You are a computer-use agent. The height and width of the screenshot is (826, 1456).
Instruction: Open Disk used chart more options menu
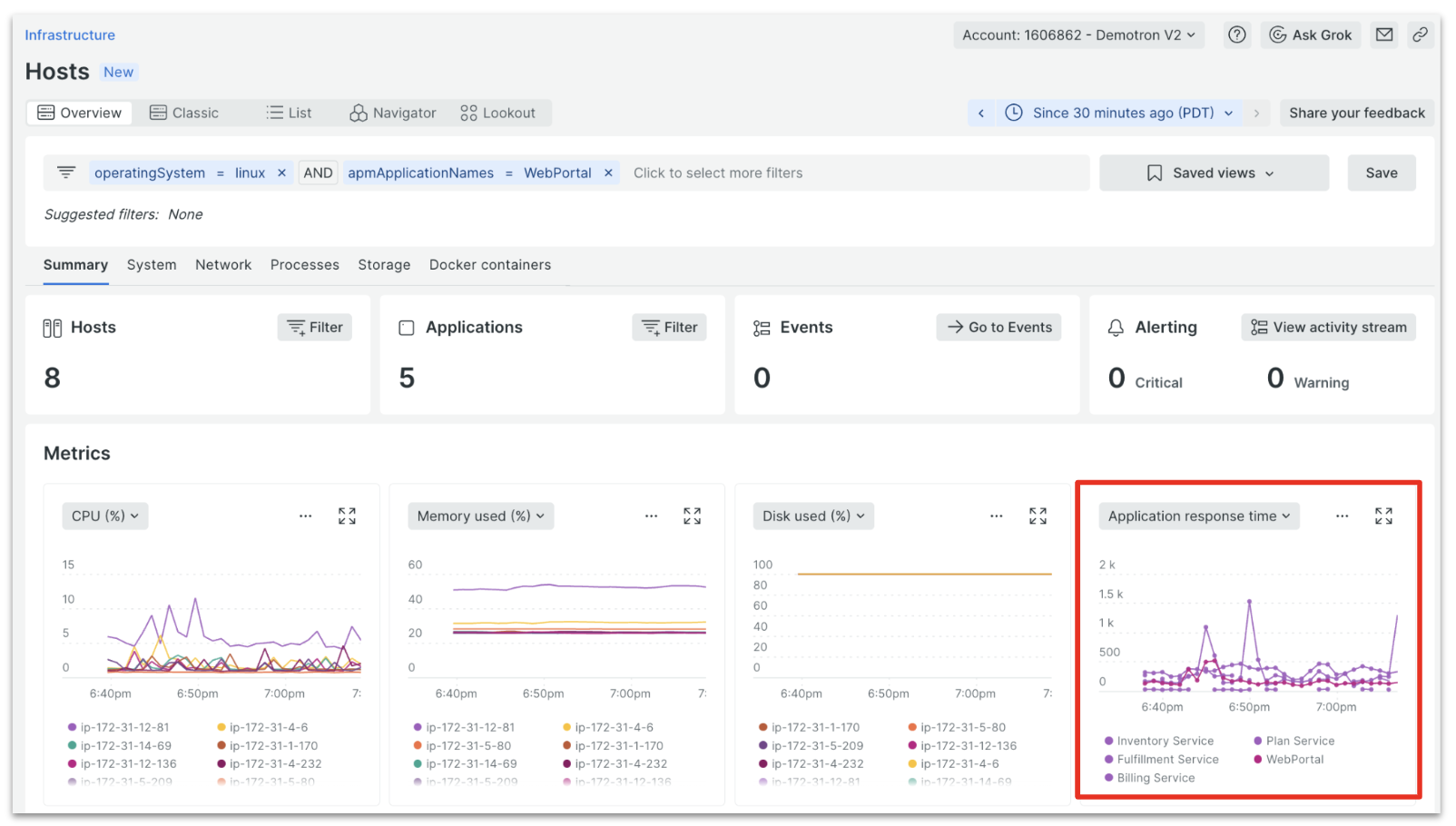(996, 516)
